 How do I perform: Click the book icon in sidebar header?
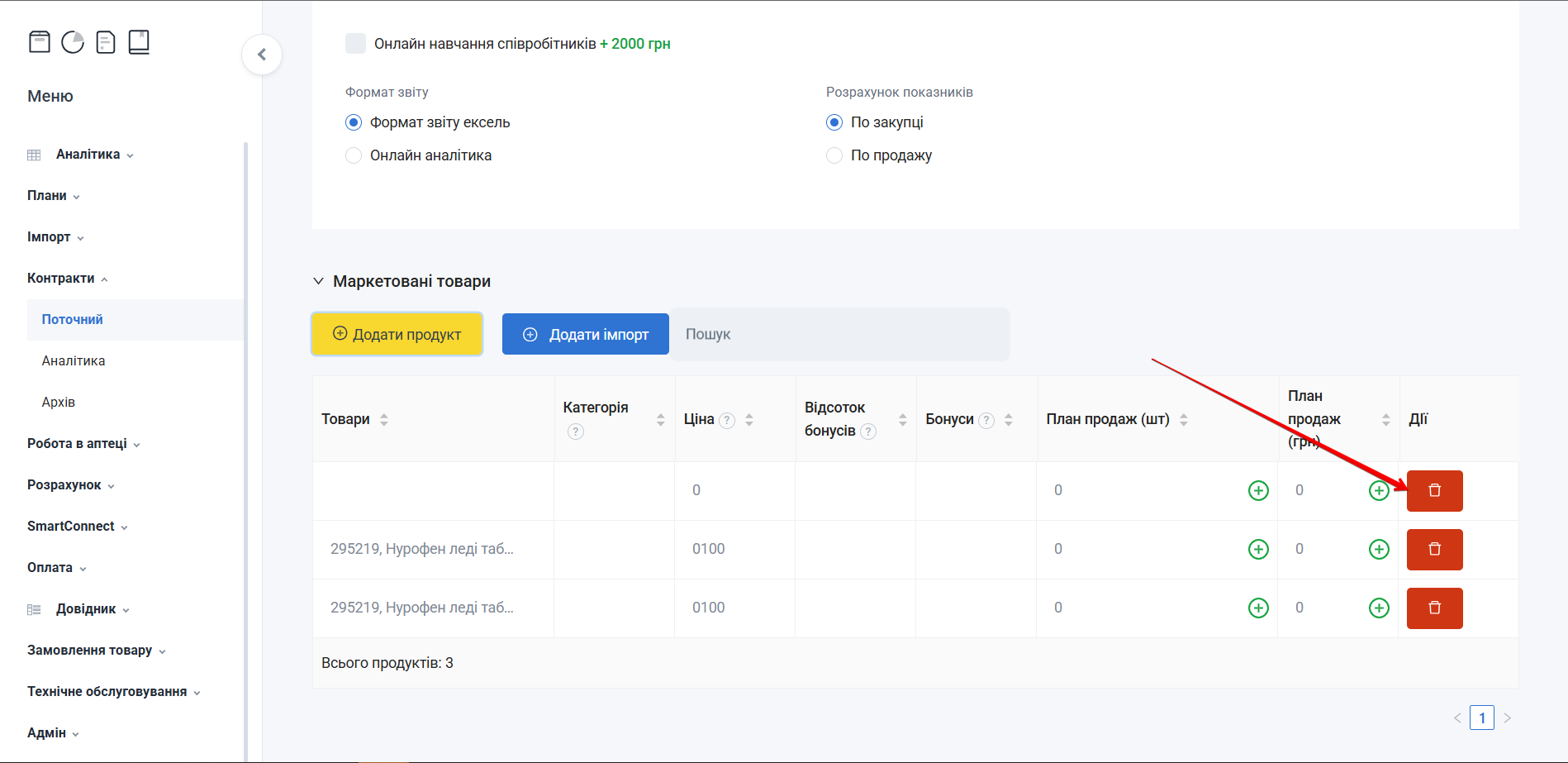click(x=139, y=42)
